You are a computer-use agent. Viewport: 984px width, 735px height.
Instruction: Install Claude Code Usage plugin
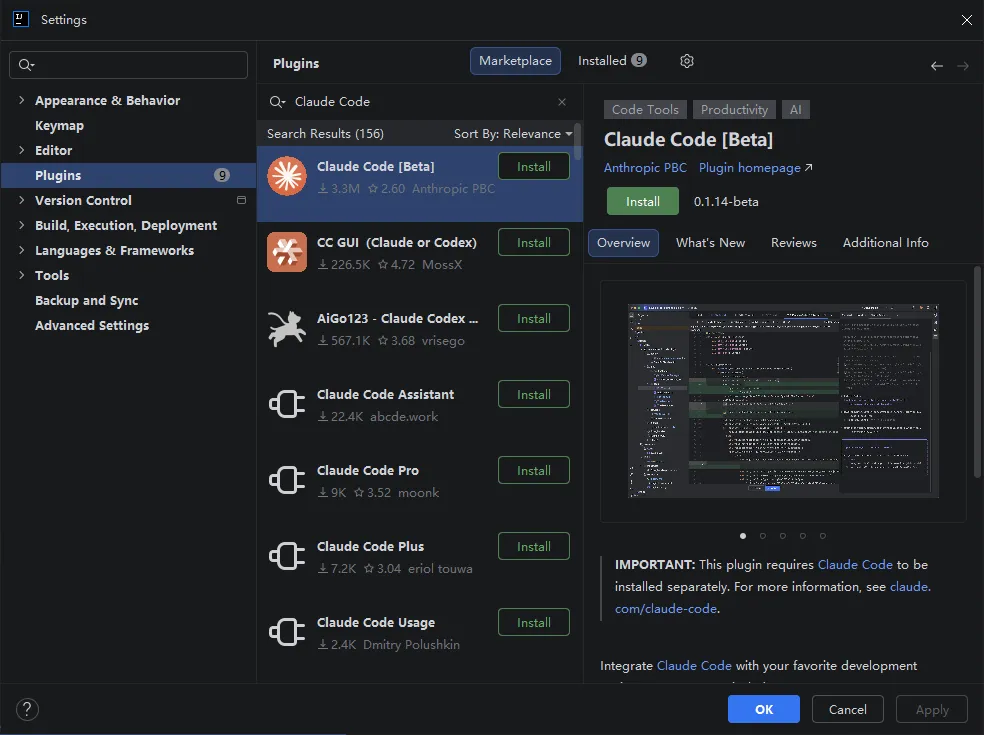coord(534,622)
